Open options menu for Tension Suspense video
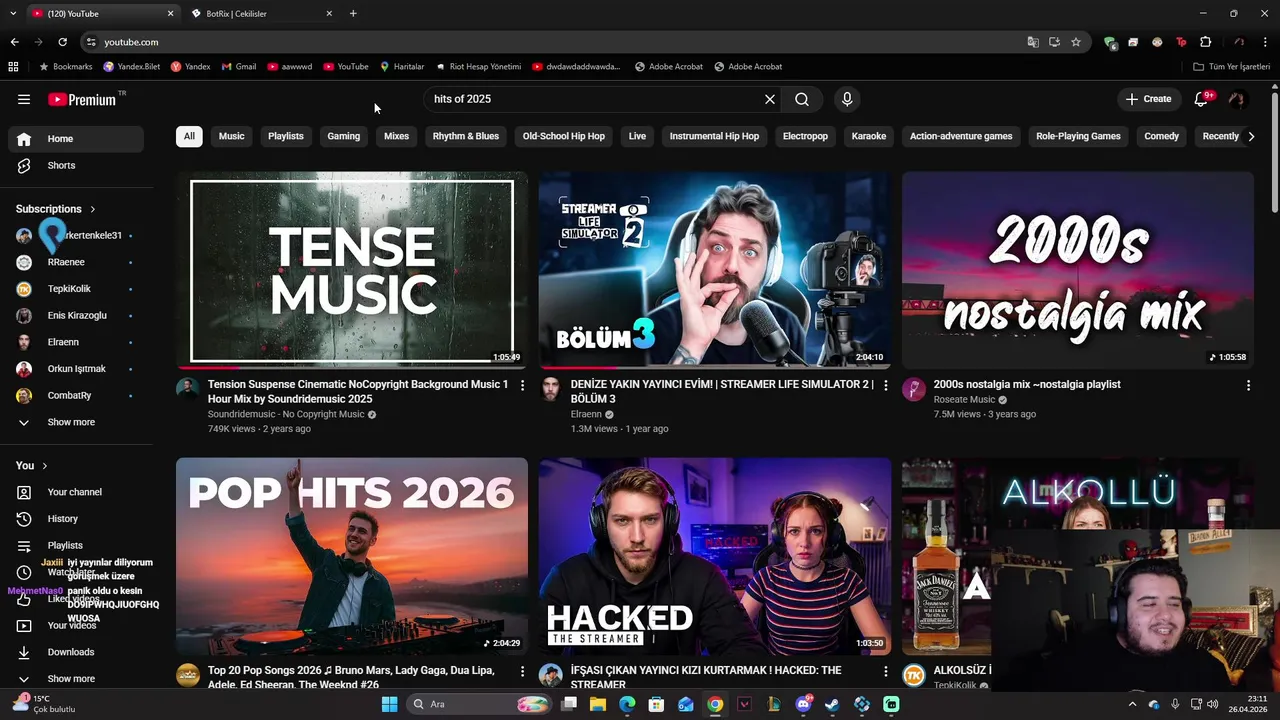 522,385
